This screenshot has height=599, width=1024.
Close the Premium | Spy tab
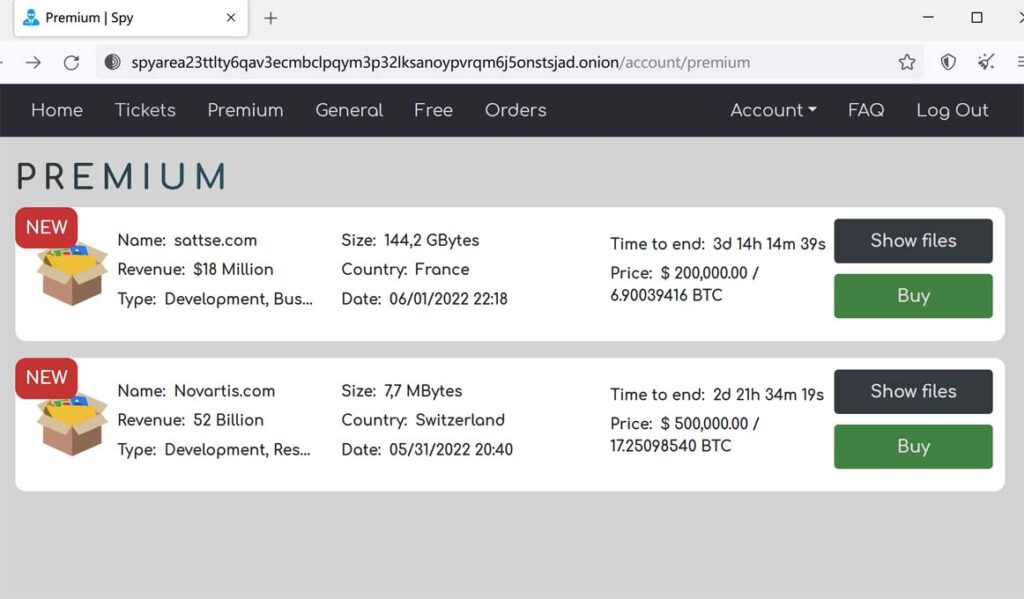point(231,18)
